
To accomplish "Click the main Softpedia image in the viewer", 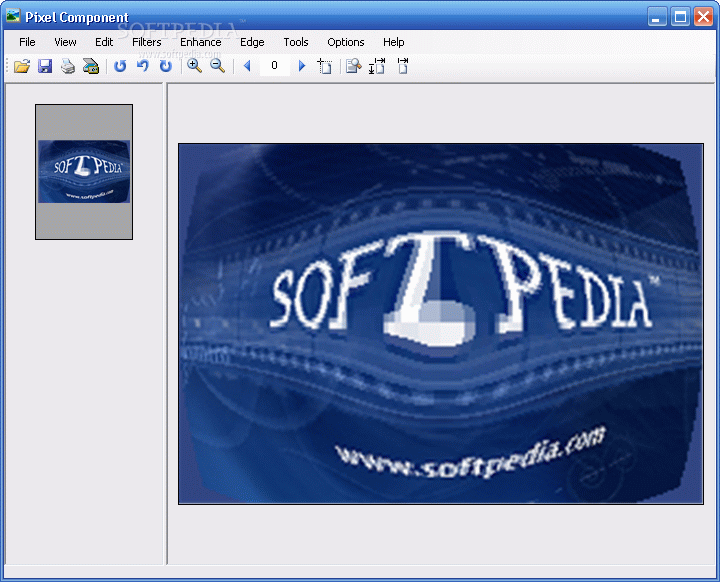I will (441, 324).
